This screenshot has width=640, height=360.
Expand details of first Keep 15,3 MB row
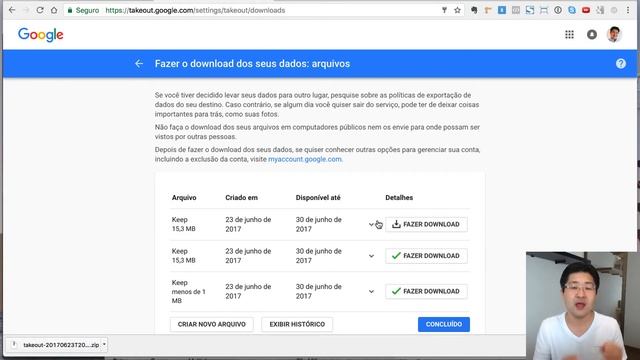[371, 224]
